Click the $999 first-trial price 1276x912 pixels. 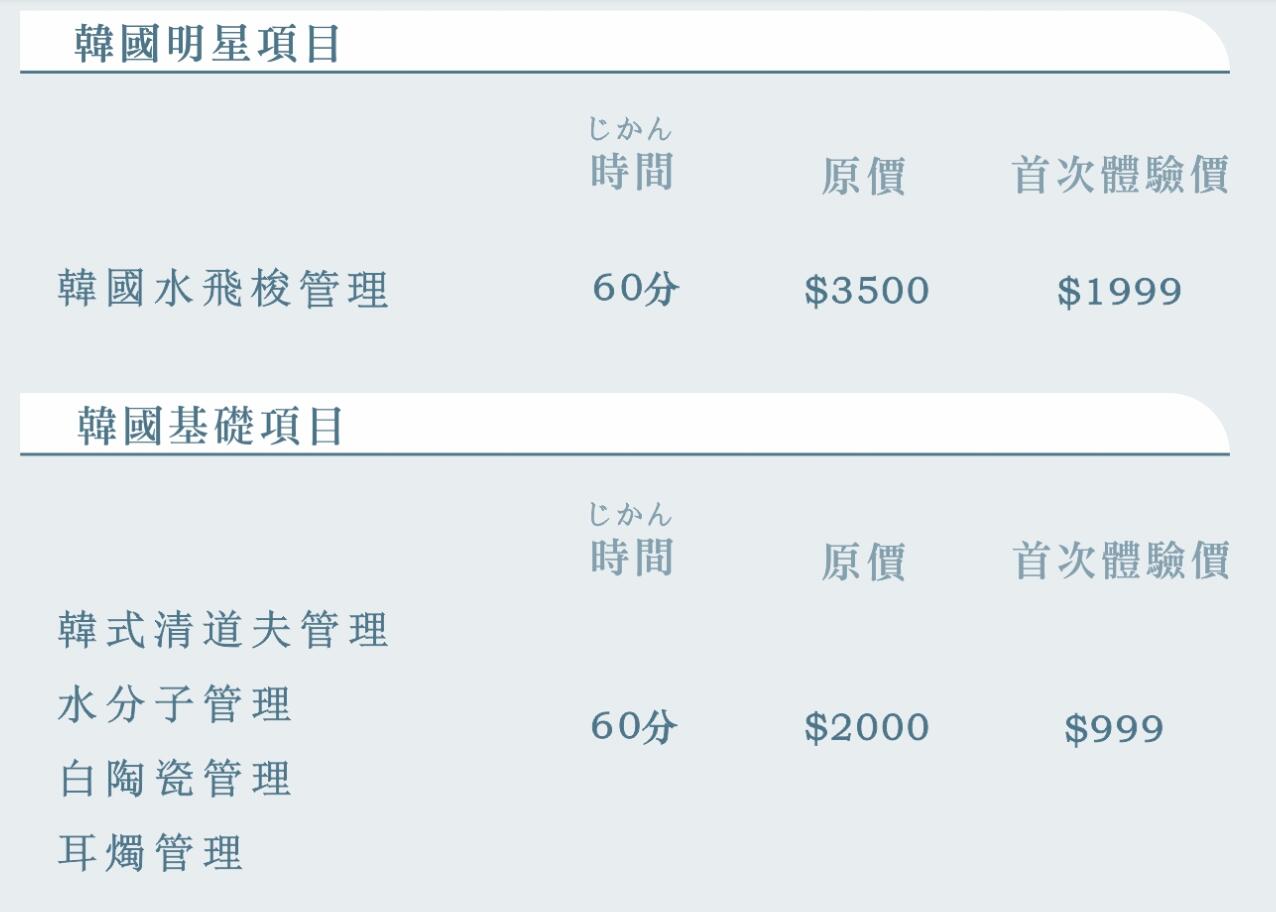coord(1114,729)
